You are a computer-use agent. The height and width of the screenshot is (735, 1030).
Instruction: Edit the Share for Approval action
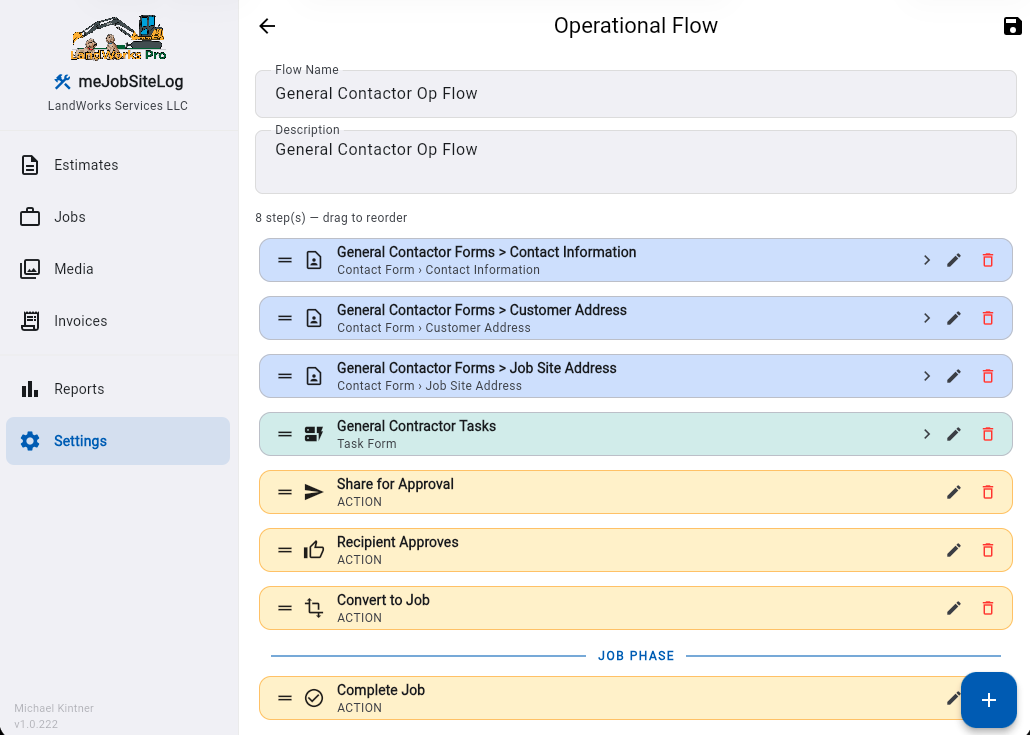(x=953, y=492)
